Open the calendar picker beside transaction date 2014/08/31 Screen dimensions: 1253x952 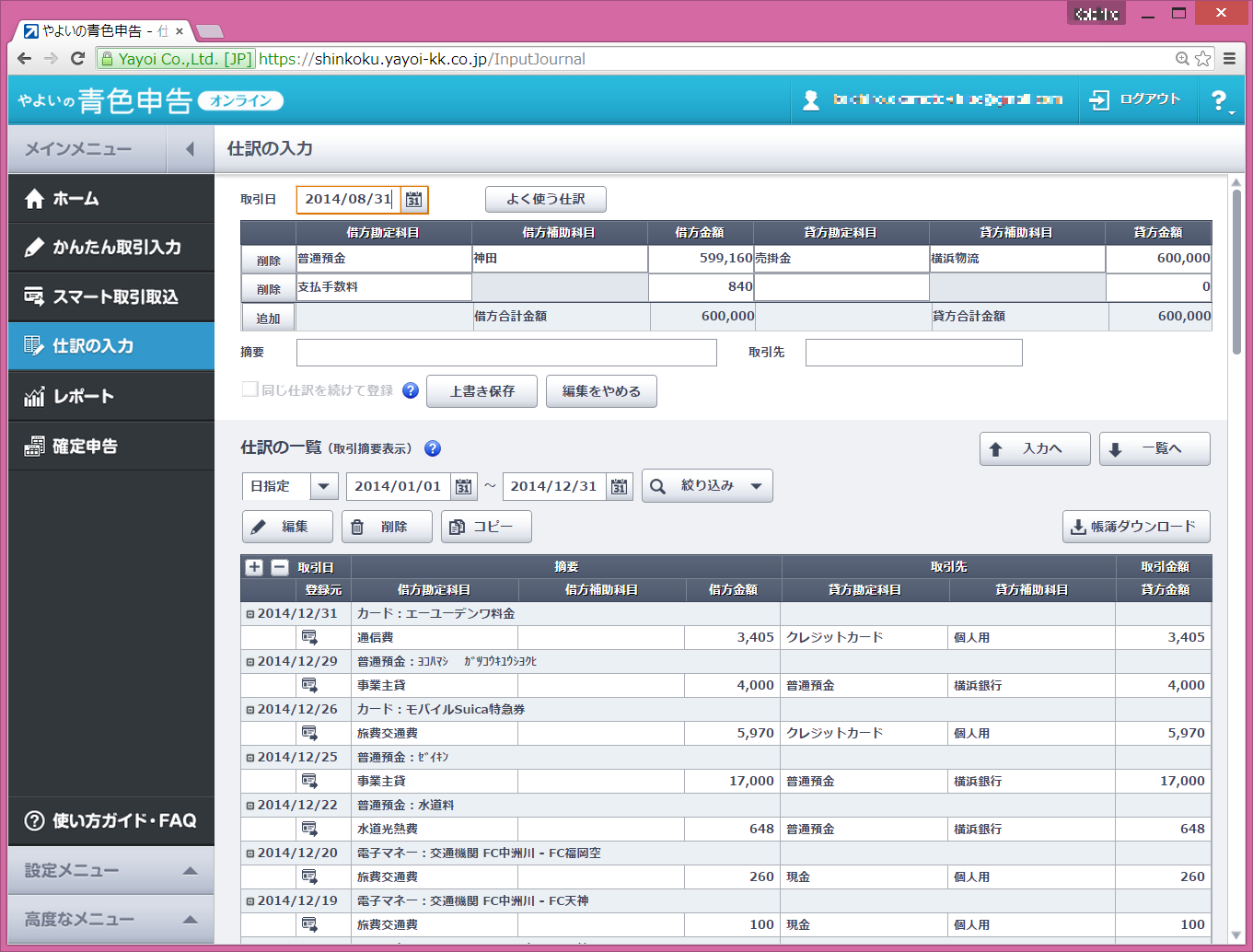413,200
